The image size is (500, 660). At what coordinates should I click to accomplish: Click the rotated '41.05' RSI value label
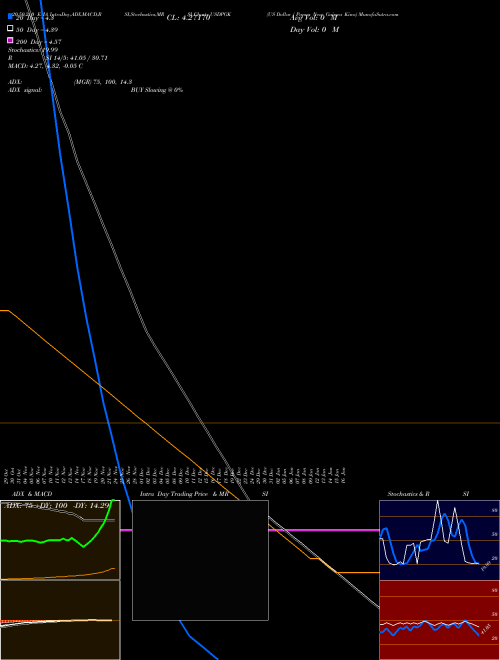pos(486,630)
